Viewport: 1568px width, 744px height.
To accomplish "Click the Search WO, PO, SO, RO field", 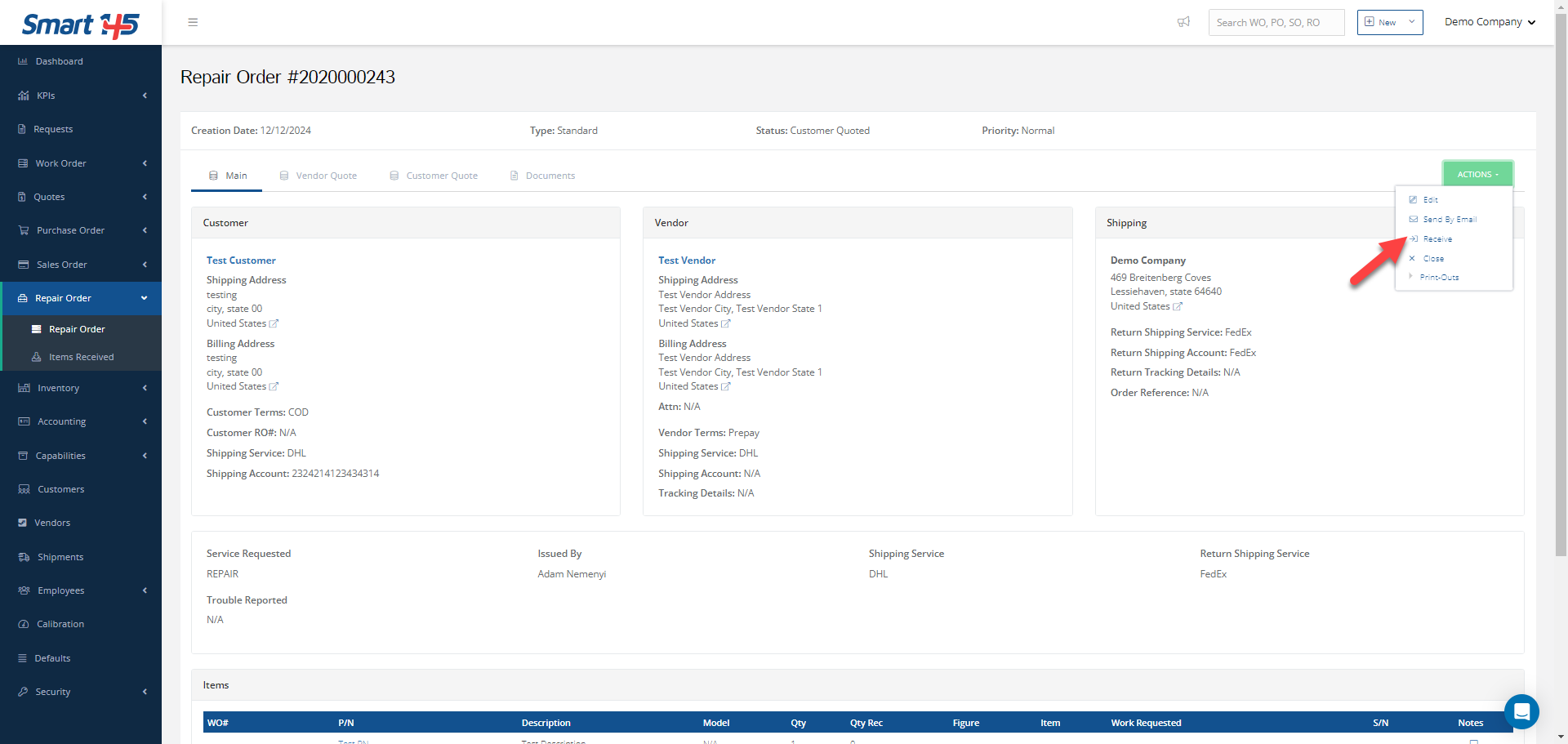I will (x=1276, y=22).
